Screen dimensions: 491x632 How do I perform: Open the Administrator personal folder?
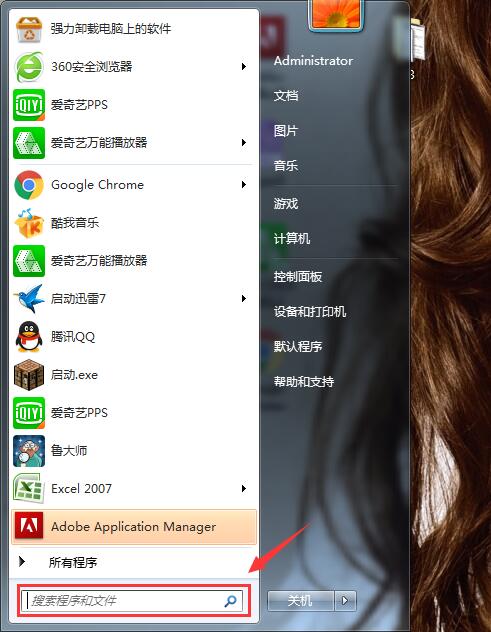point(313,61)
